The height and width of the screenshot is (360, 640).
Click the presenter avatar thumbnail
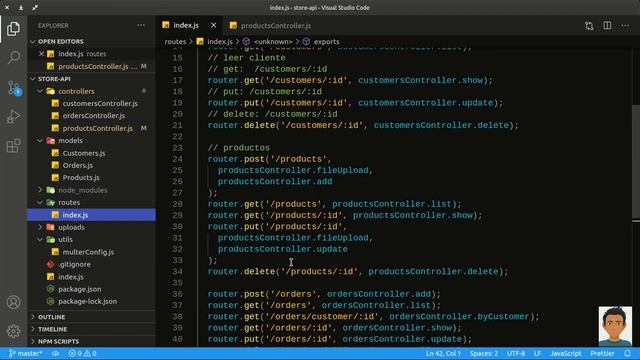[x=615, y=327]
